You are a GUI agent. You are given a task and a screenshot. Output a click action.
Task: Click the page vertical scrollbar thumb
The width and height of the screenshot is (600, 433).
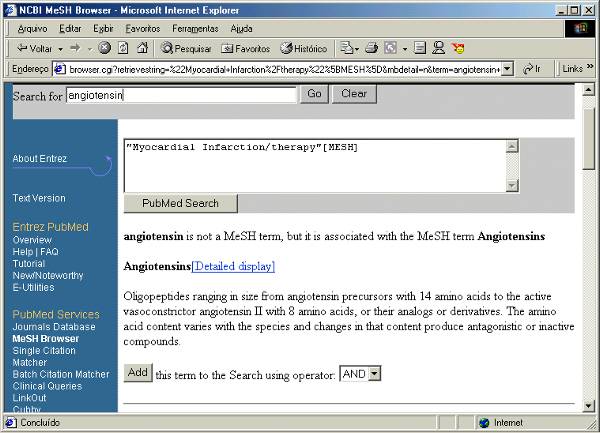[588, 138]
